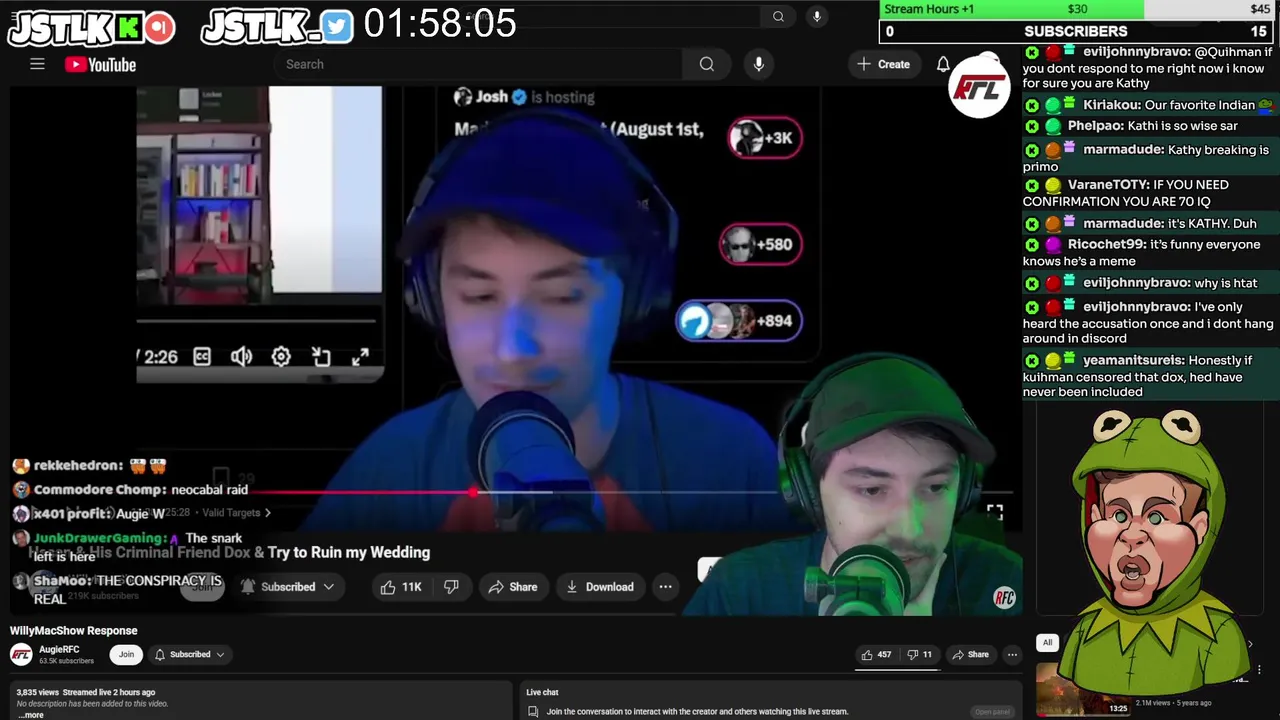Click the live chat replay icon
This screenshot has height=720, width=1280.
pyautogui.click(x=533, y=712)
